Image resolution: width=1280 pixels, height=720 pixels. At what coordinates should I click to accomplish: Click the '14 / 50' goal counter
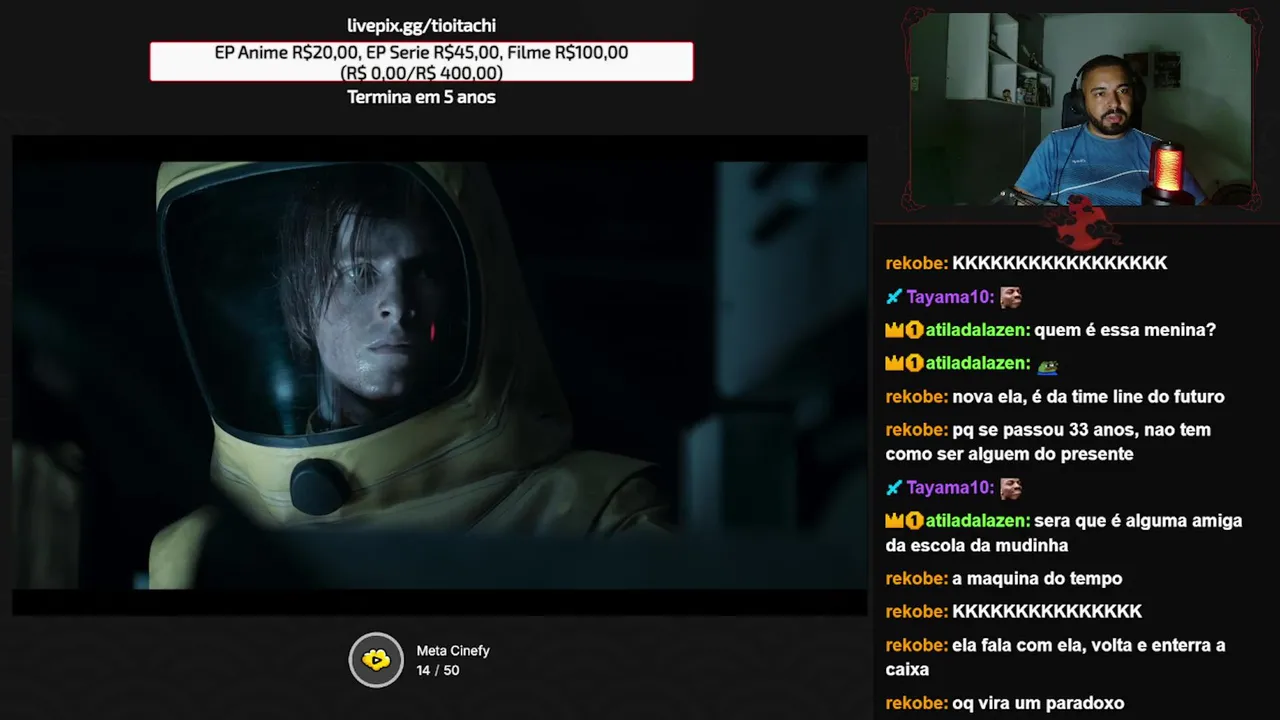pyautogui.click(x=438, y=670)
